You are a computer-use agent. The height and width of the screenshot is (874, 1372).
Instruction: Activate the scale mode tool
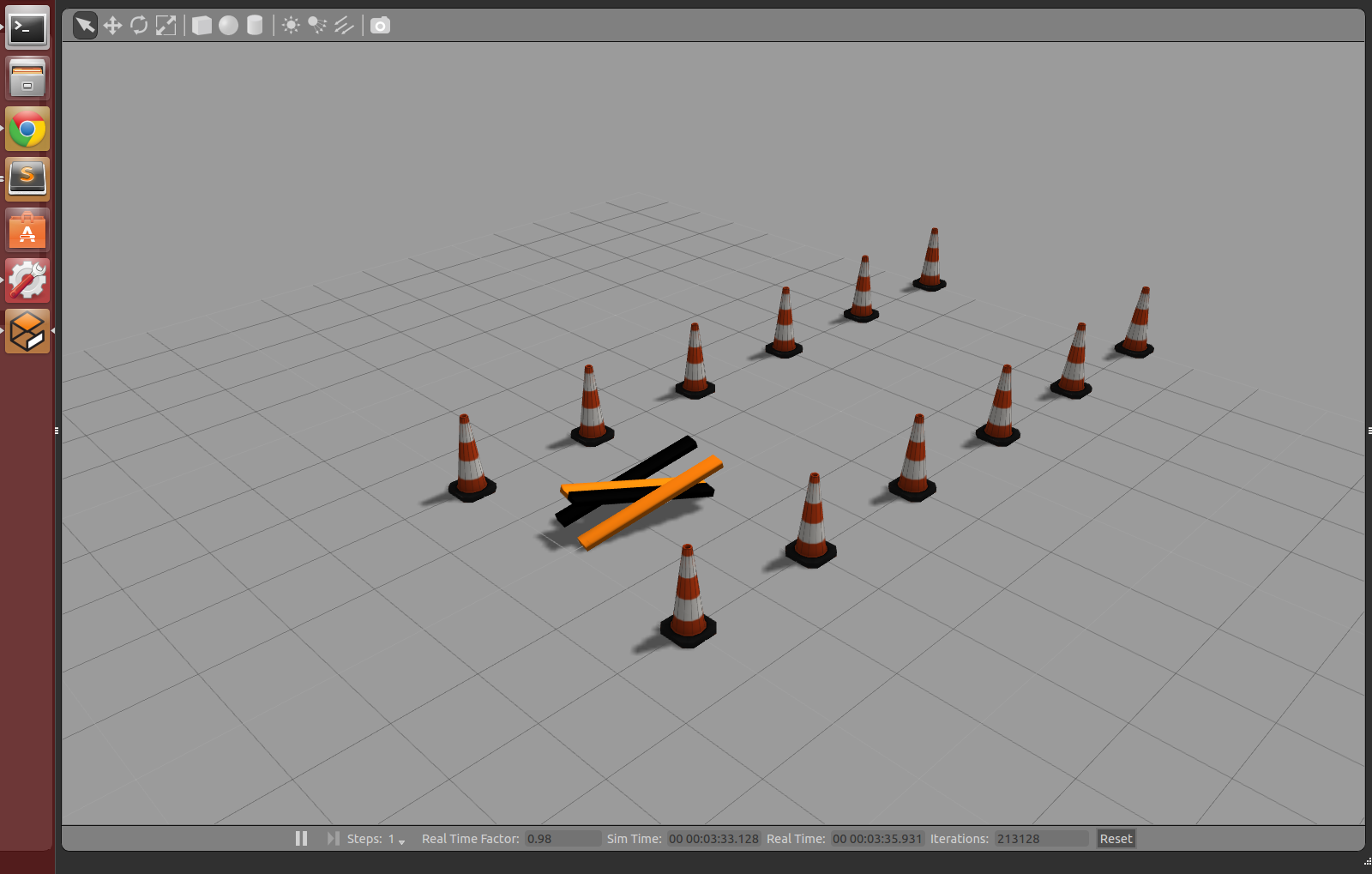165,26
